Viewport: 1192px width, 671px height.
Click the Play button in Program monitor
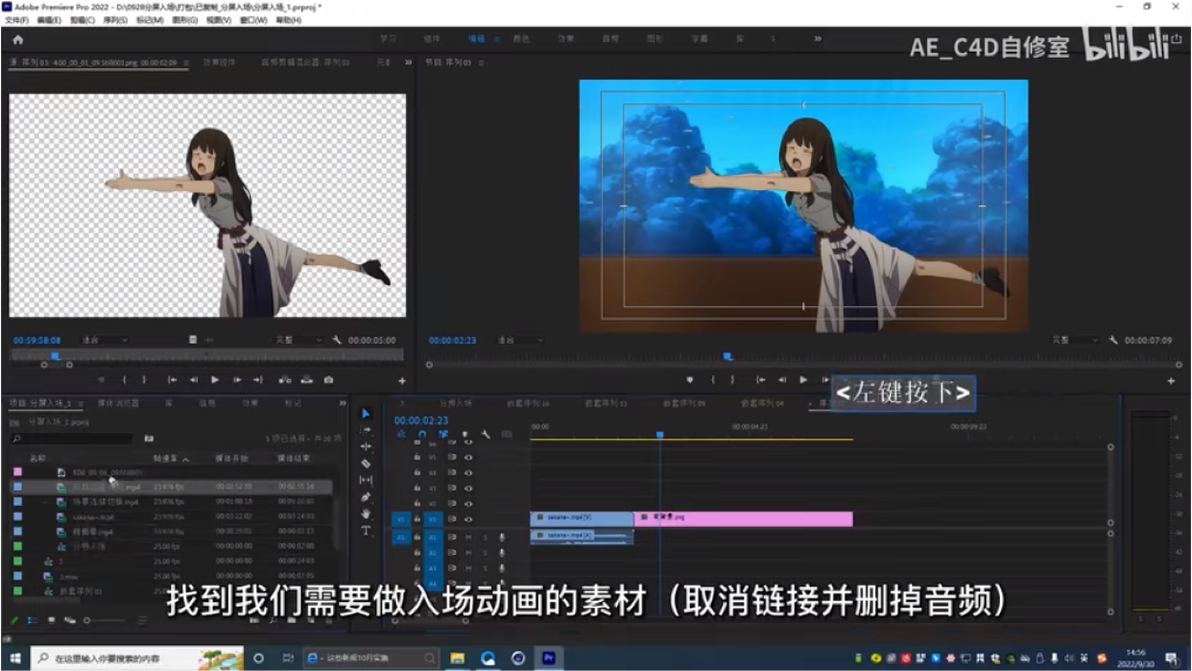click(804, 379)
